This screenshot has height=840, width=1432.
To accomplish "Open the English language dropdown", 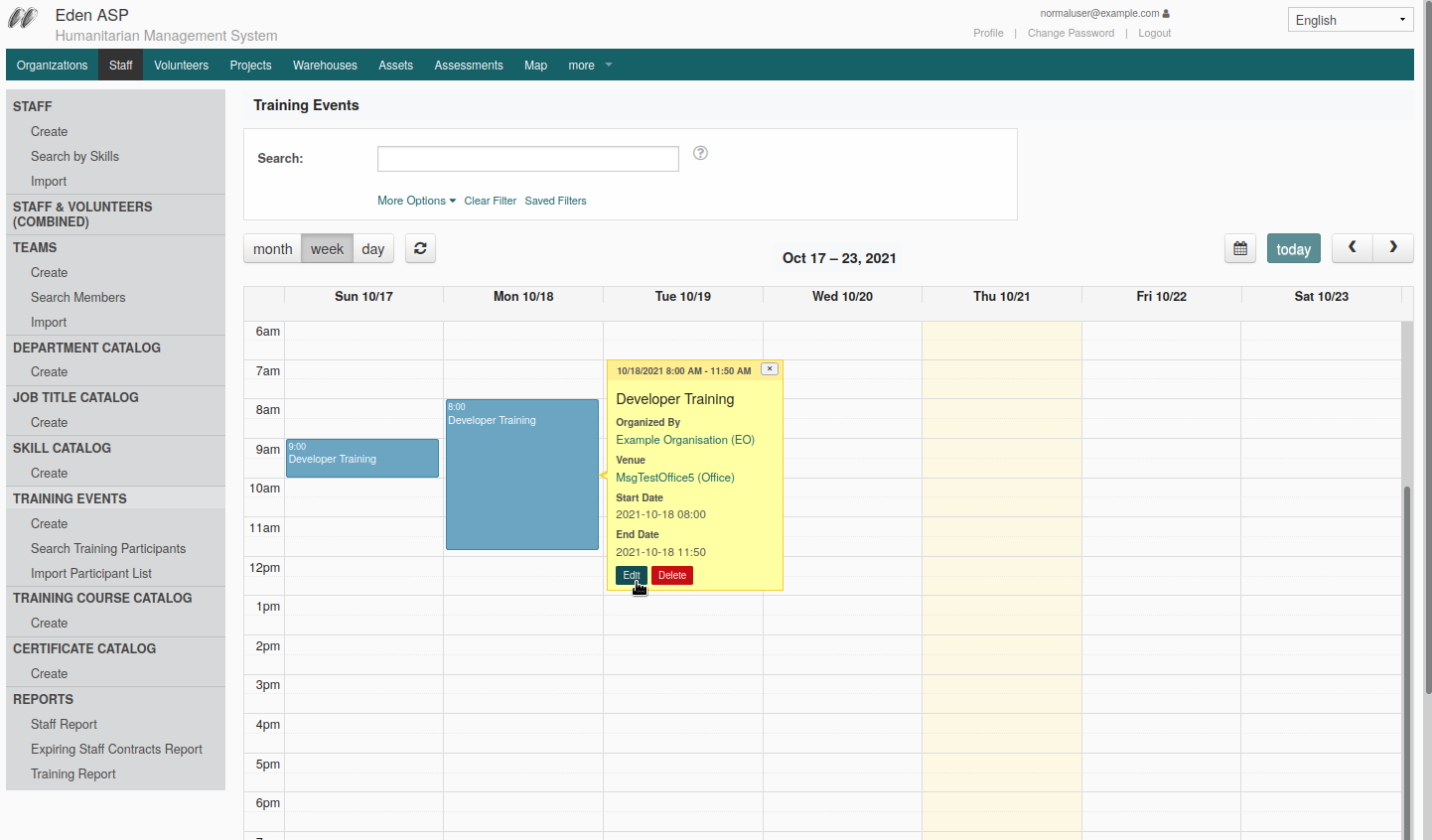I will point(1351,20).
